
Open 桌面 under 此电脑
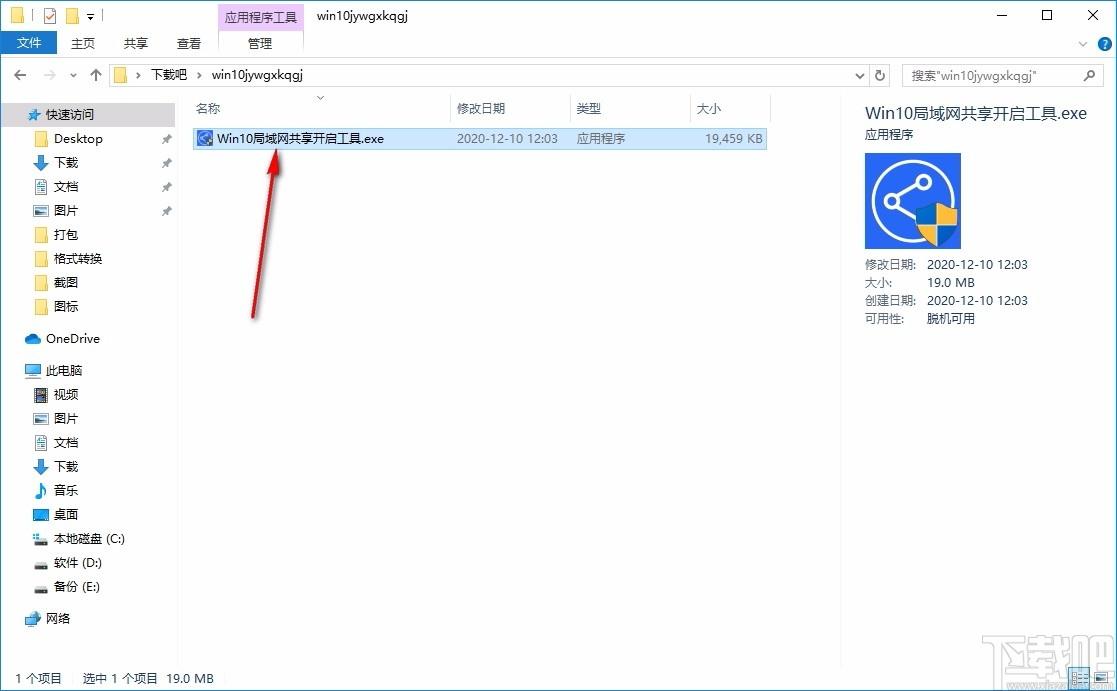66,514
